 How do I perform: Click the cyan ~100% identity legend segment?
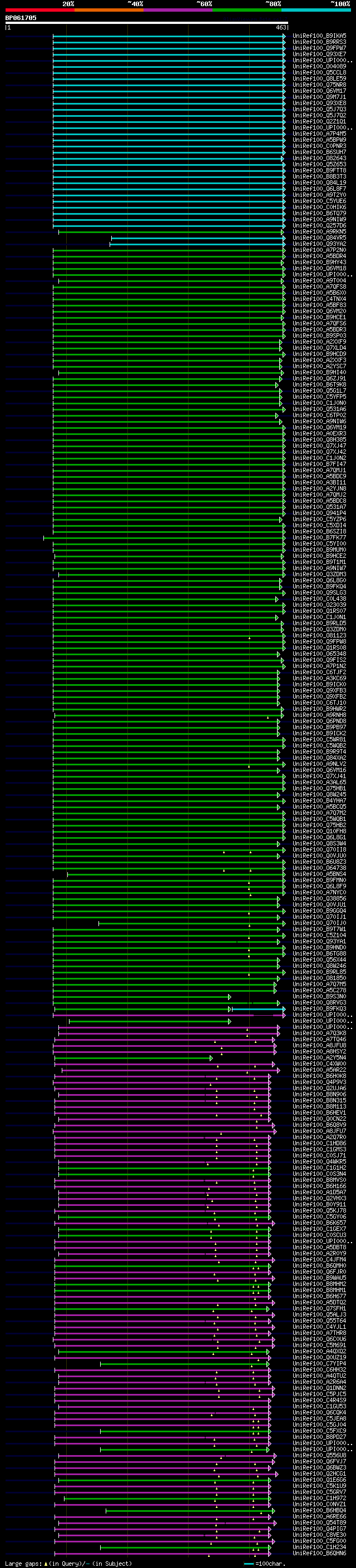pos(316,10)
